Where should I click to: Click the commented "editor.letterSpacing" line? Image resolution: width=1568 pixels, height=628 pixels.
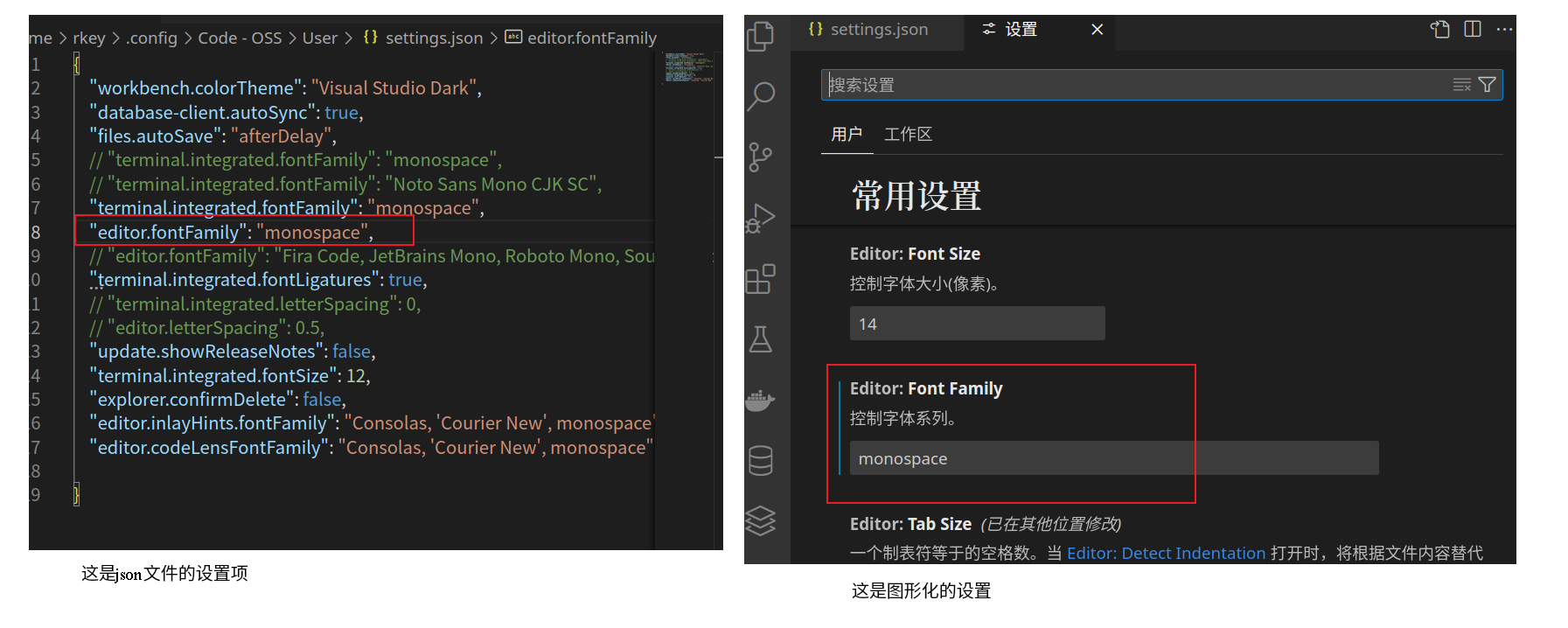206,328
